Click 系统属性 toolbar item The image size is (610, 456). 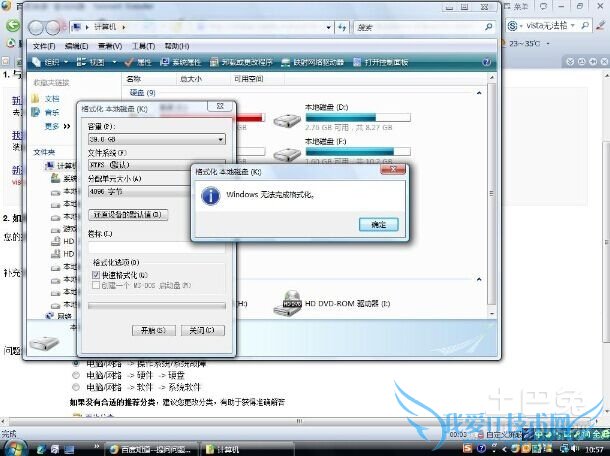point(181,62)
